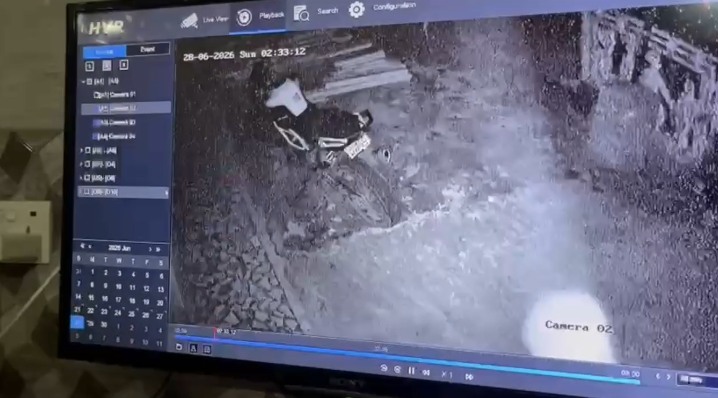Speed up playback with fast-forward arrows

click(469, 376)
